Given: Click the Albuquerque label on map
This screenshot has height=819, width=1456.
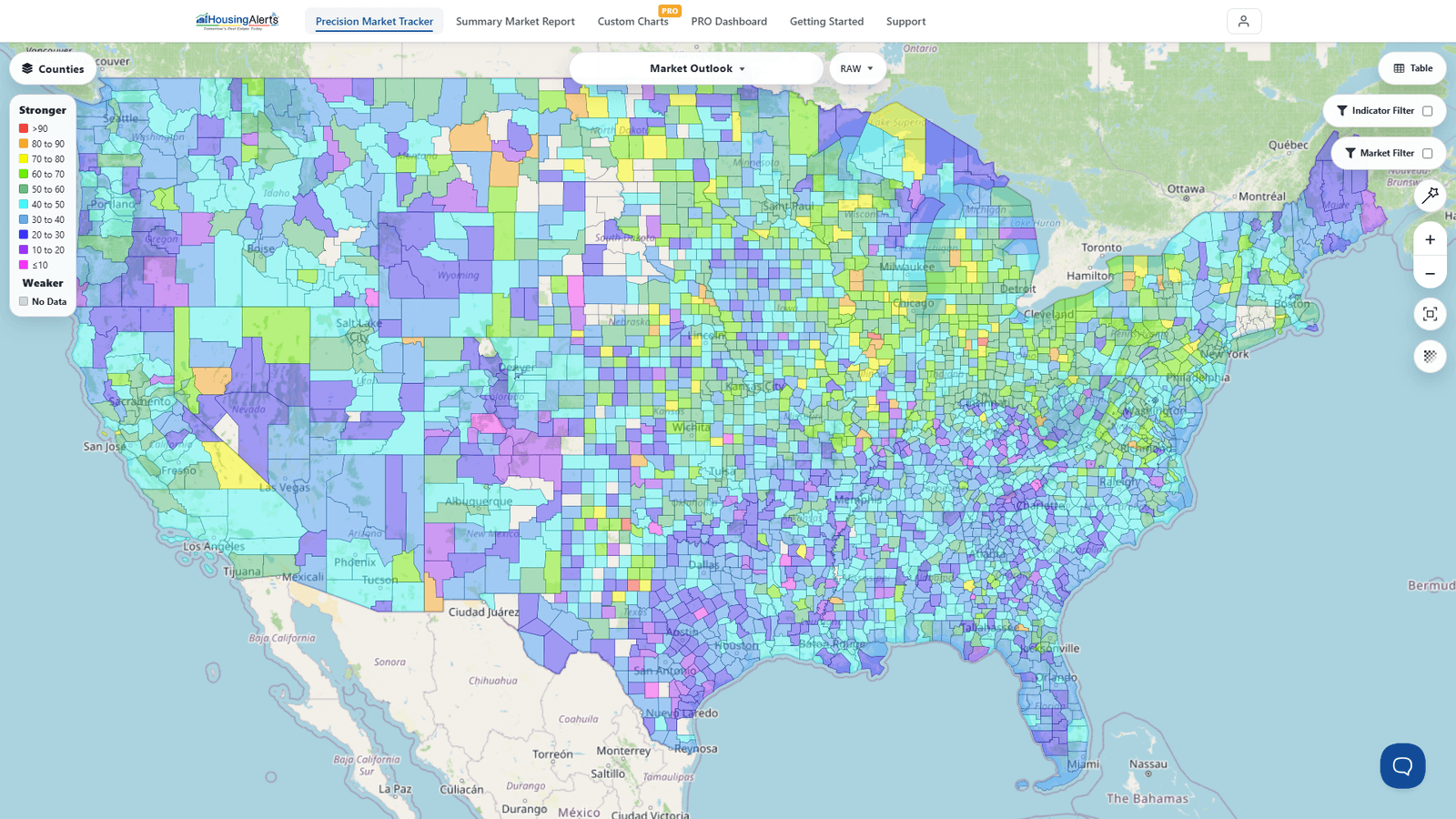Looking at the screenshot, I should [479, 500].
